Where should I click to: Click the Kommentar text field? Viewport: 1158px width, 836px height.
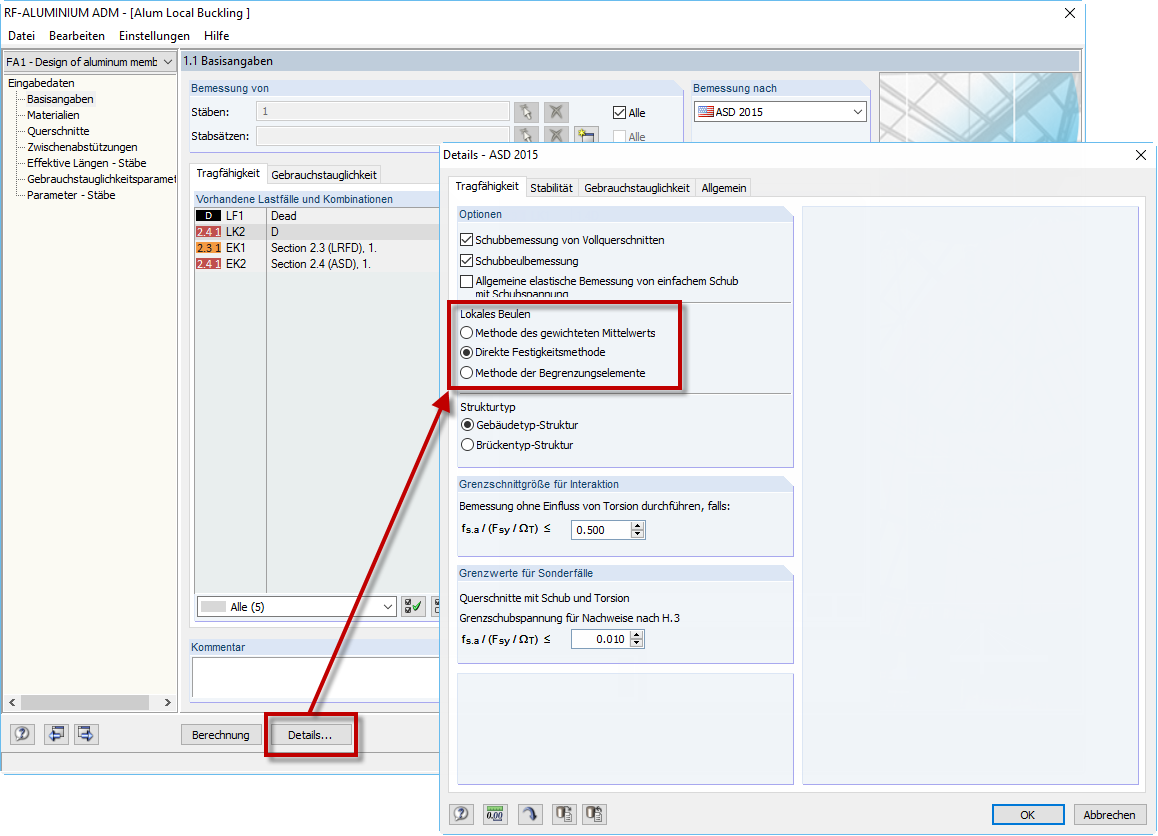[316, 676]
